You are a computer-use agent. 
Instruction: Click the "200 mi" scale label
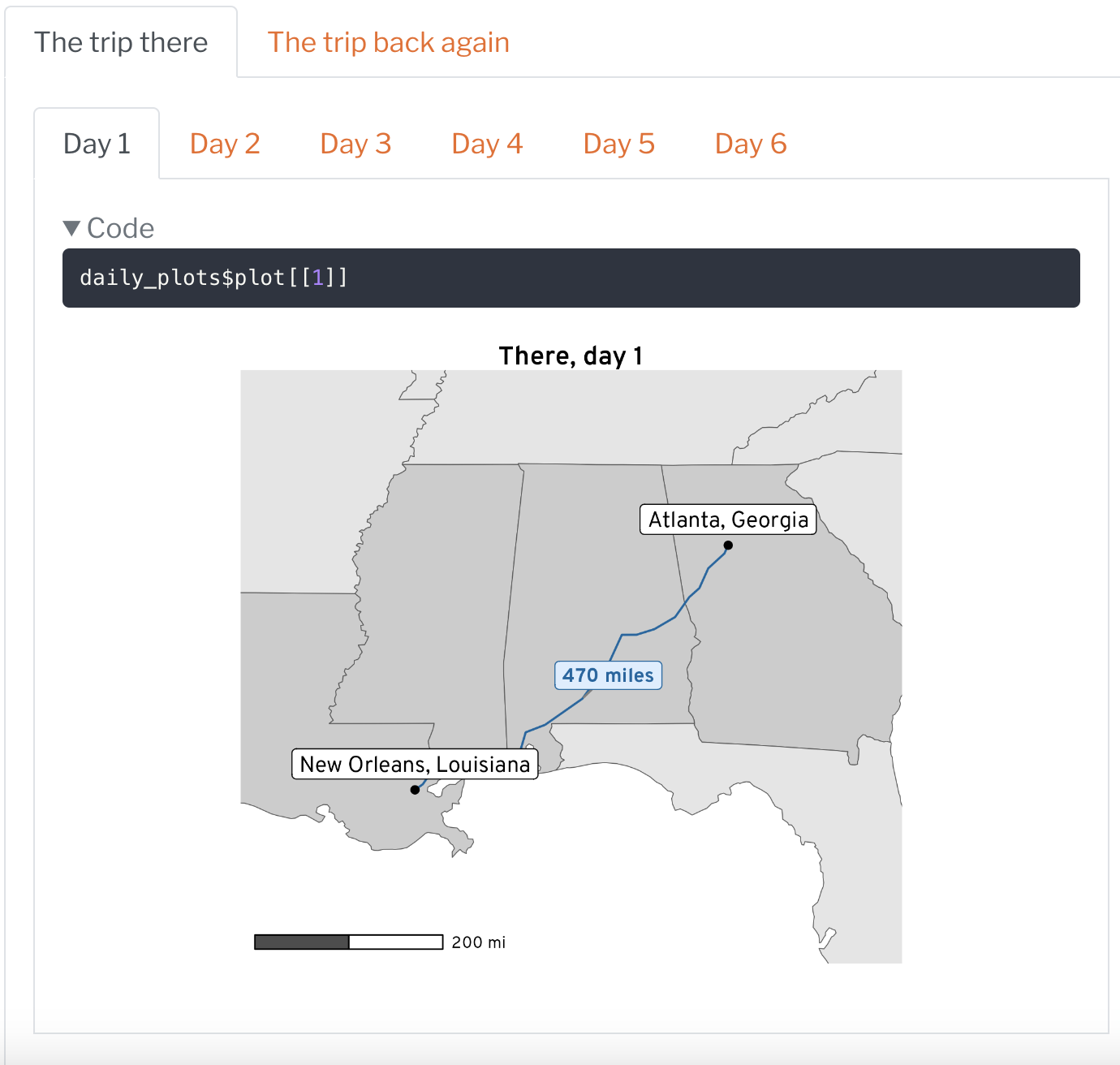(x=478, y=942)
